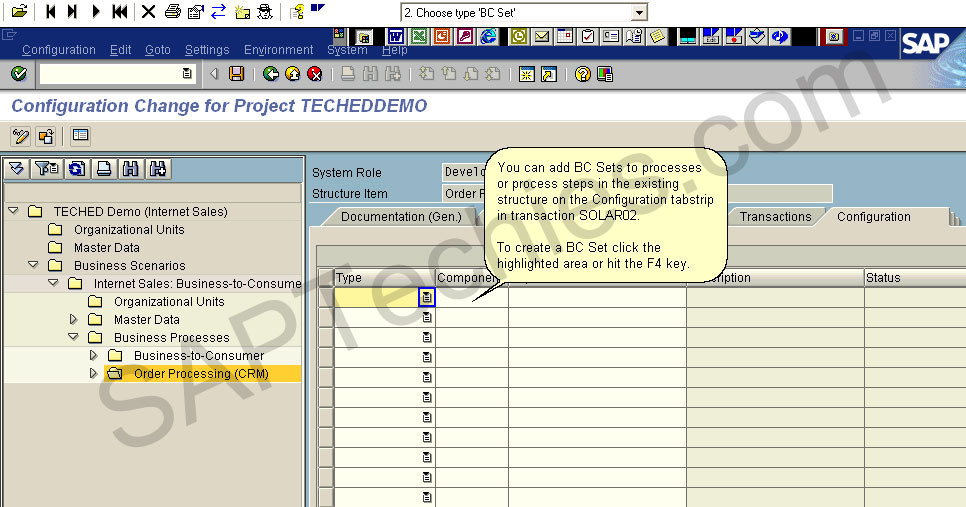Click the red Cancel icon
The width and height of the screenshot is (966, 507).
[315, 74]
